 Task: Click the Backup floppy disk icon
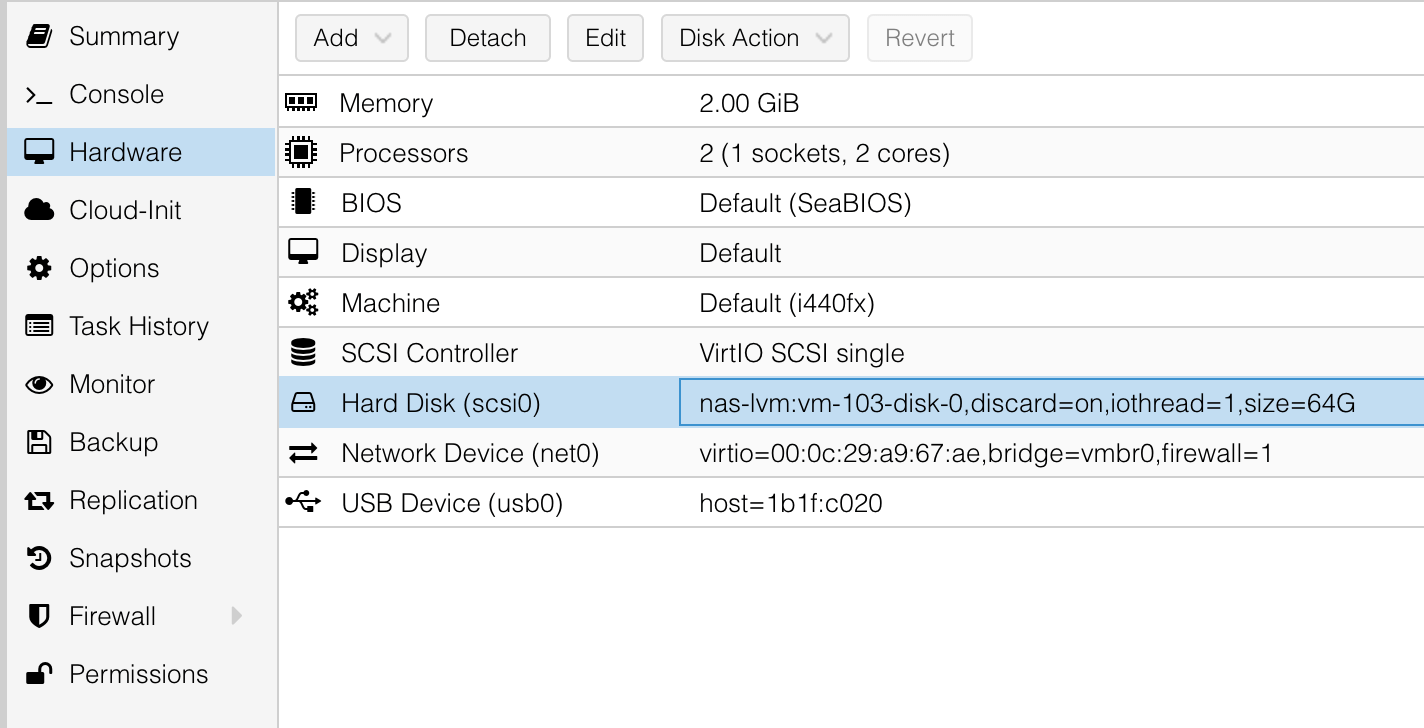coord(39,443)
